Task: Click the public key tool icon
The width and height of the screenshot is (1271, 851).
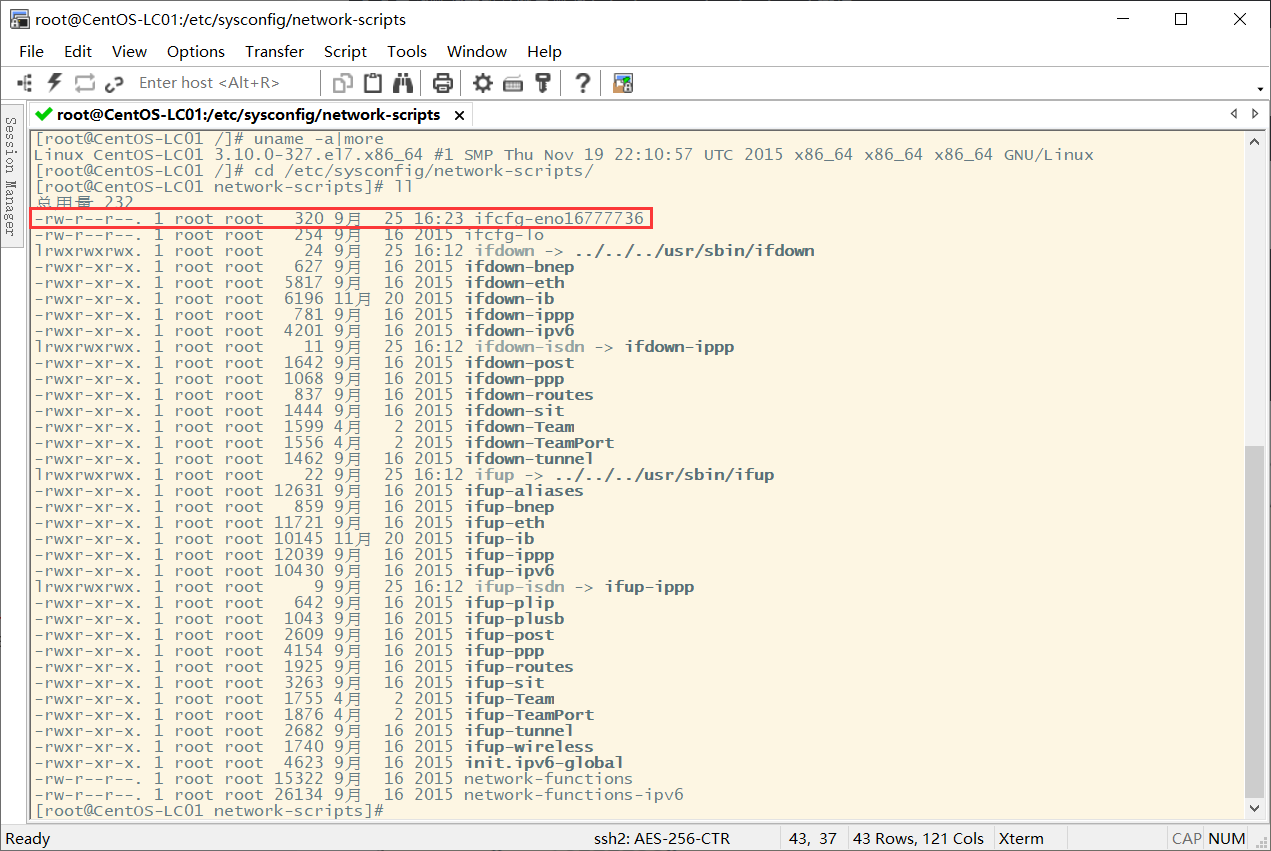Action: 543,83
